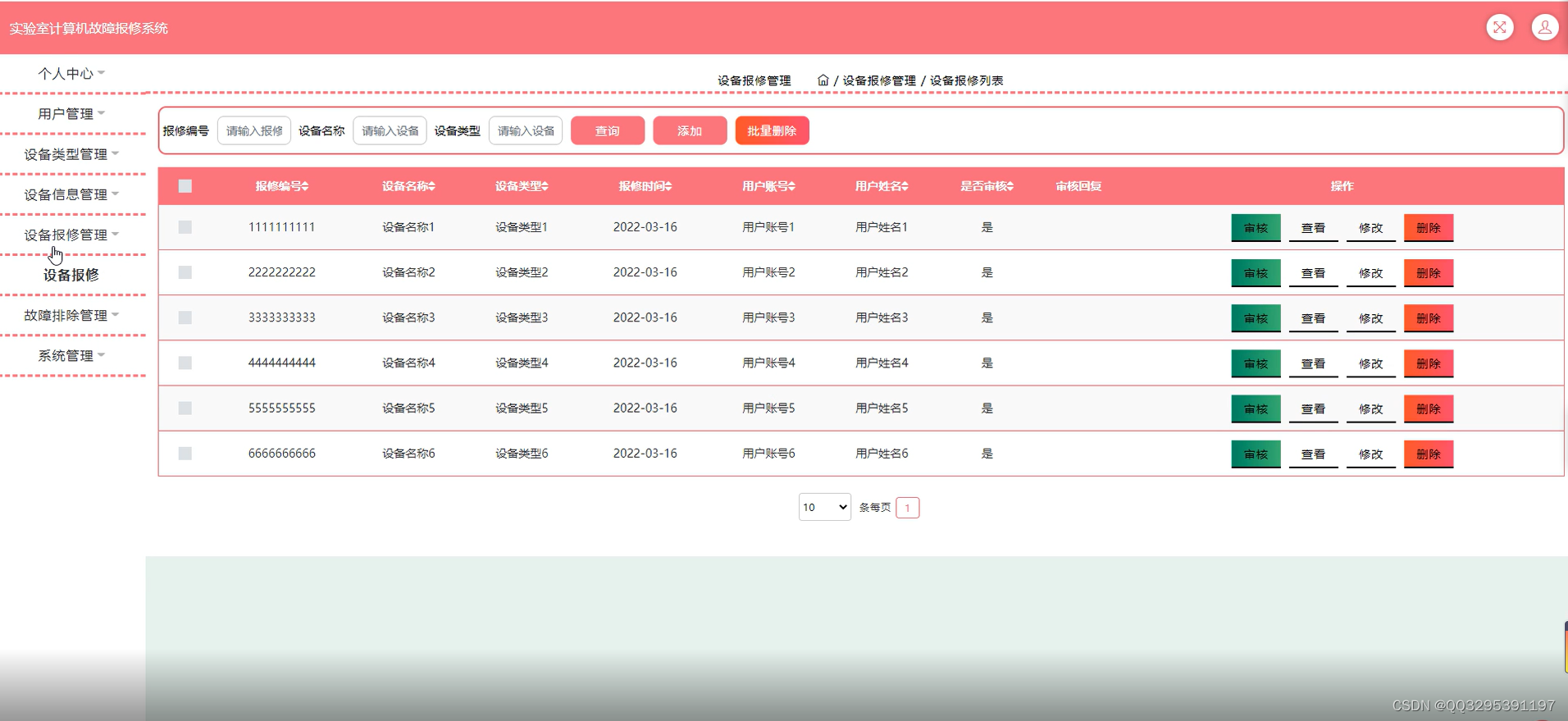Click 修改 for row 1111111111

1370,228
